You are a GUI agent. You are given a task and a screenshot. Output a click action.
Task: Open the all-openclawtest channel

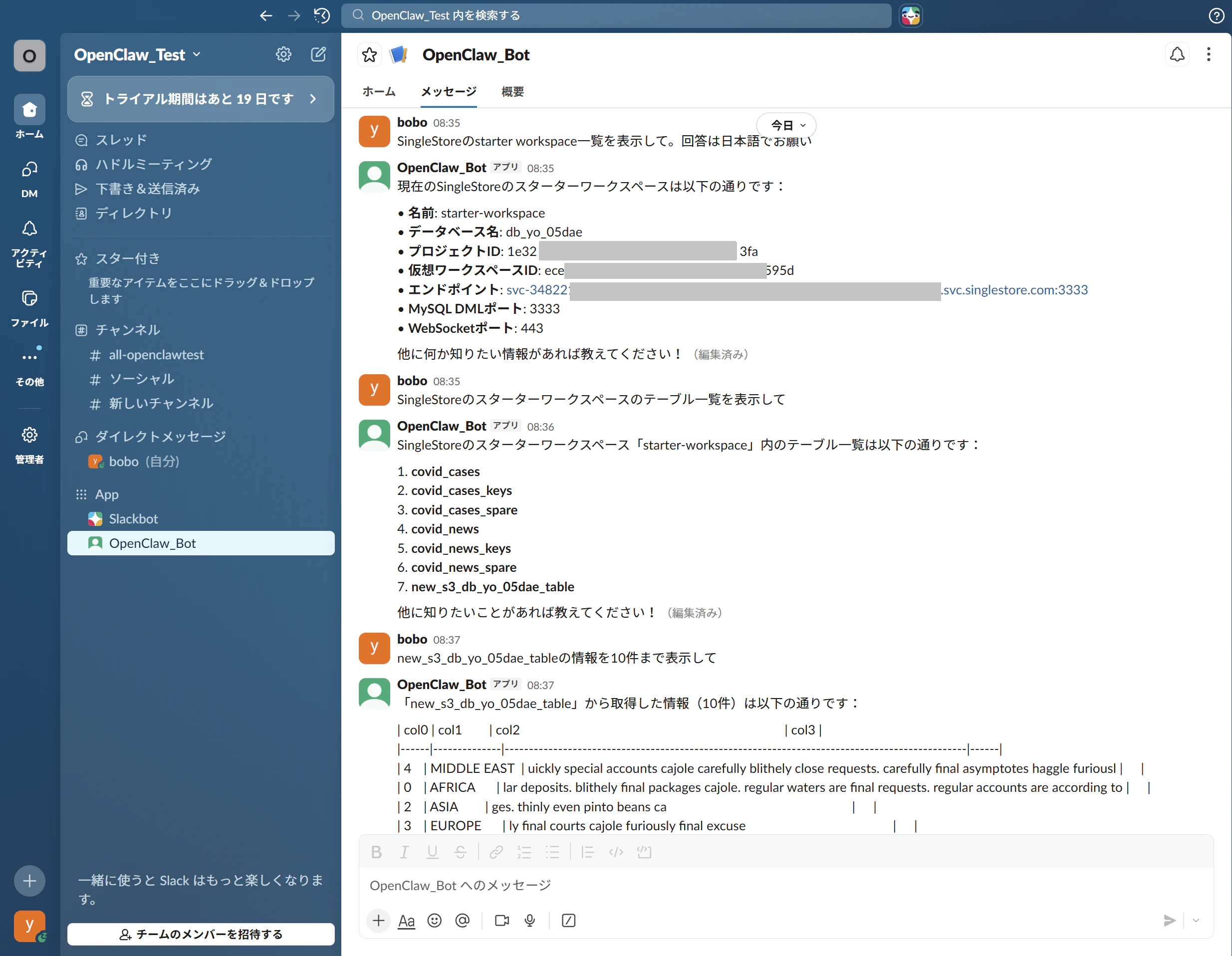coord(201,355)
